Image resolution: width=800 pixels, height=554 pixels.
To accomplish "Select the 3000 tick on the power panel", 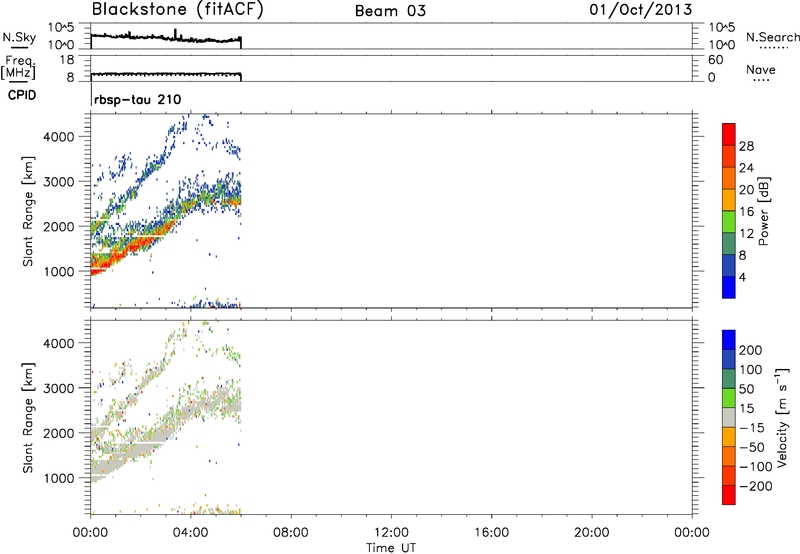I will click(59, 182).
